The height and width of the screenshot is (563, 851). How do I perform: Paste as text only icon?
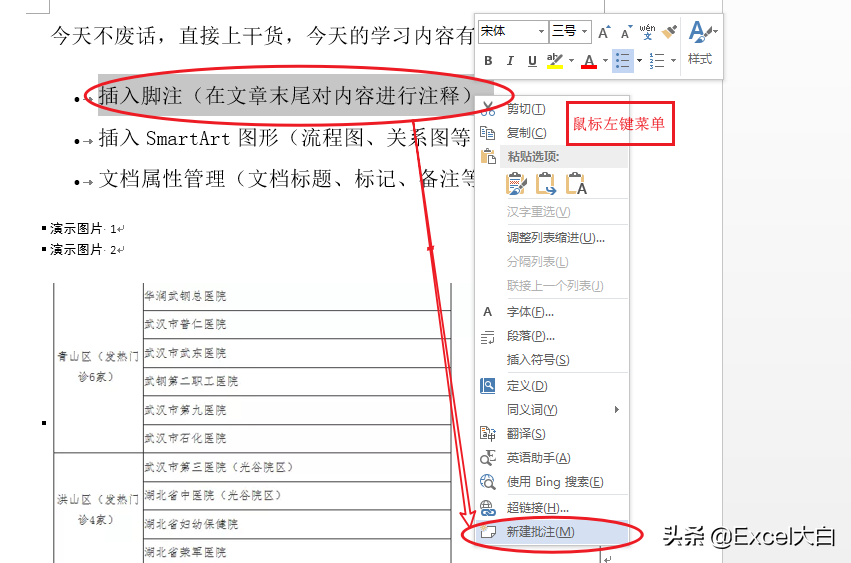(576, 184)
